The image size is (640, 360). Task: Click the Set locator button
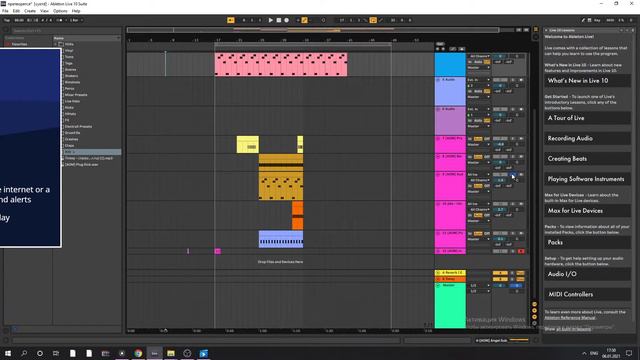440,44
